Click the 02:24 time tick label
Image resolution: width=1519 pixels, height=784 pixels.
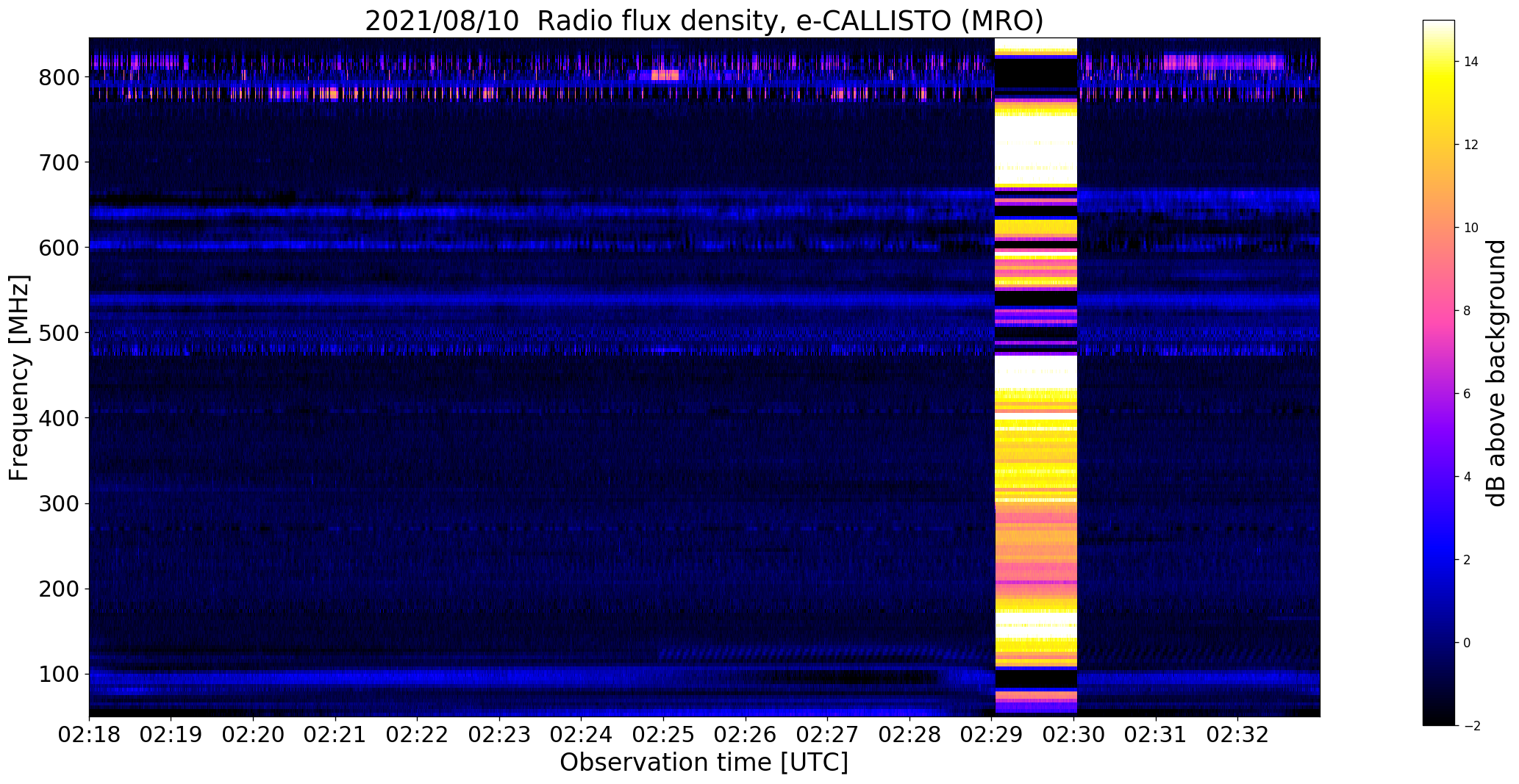tap(582, 735)
